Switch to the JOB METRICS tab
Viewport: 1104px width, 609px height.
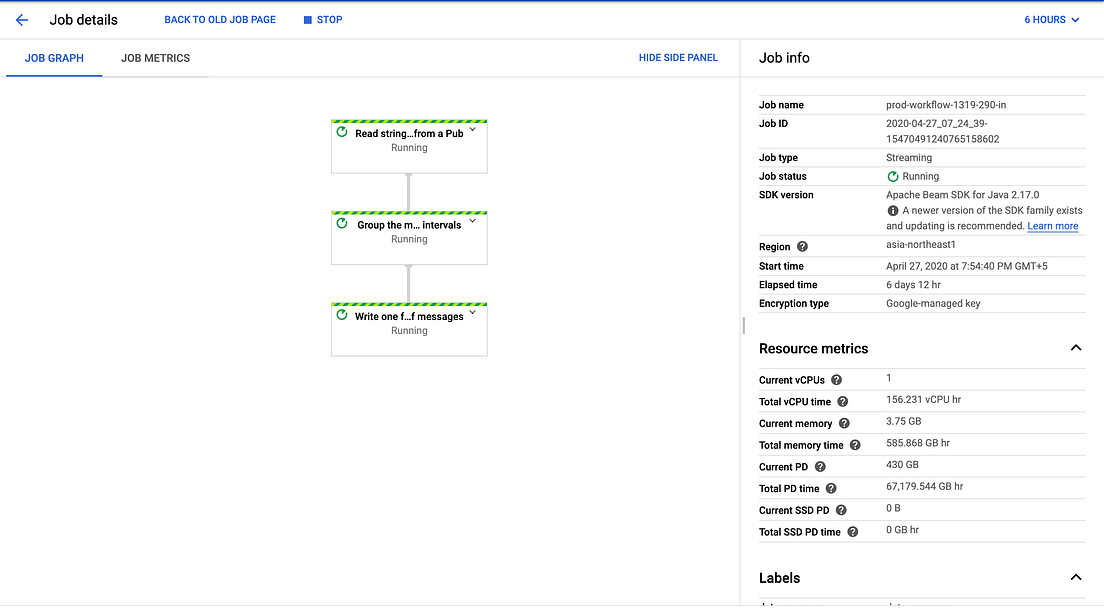155,58
